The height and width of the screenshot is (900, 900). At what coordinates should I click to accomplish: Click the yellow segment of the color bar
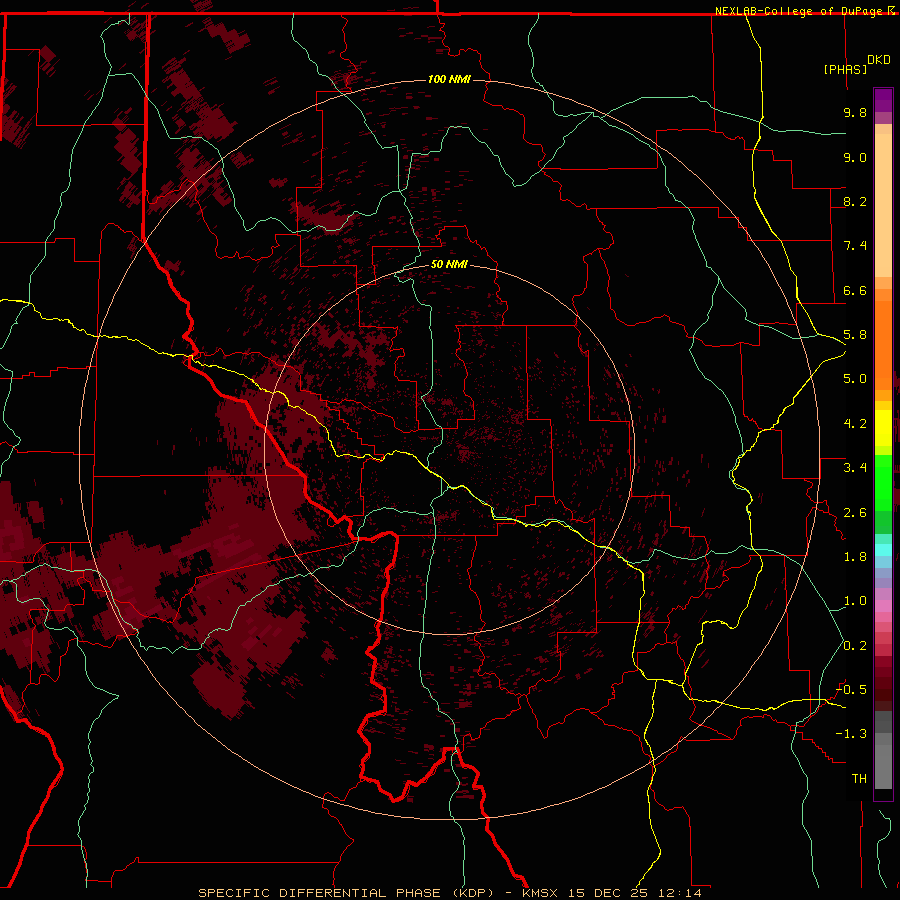(x=883, y=428)
